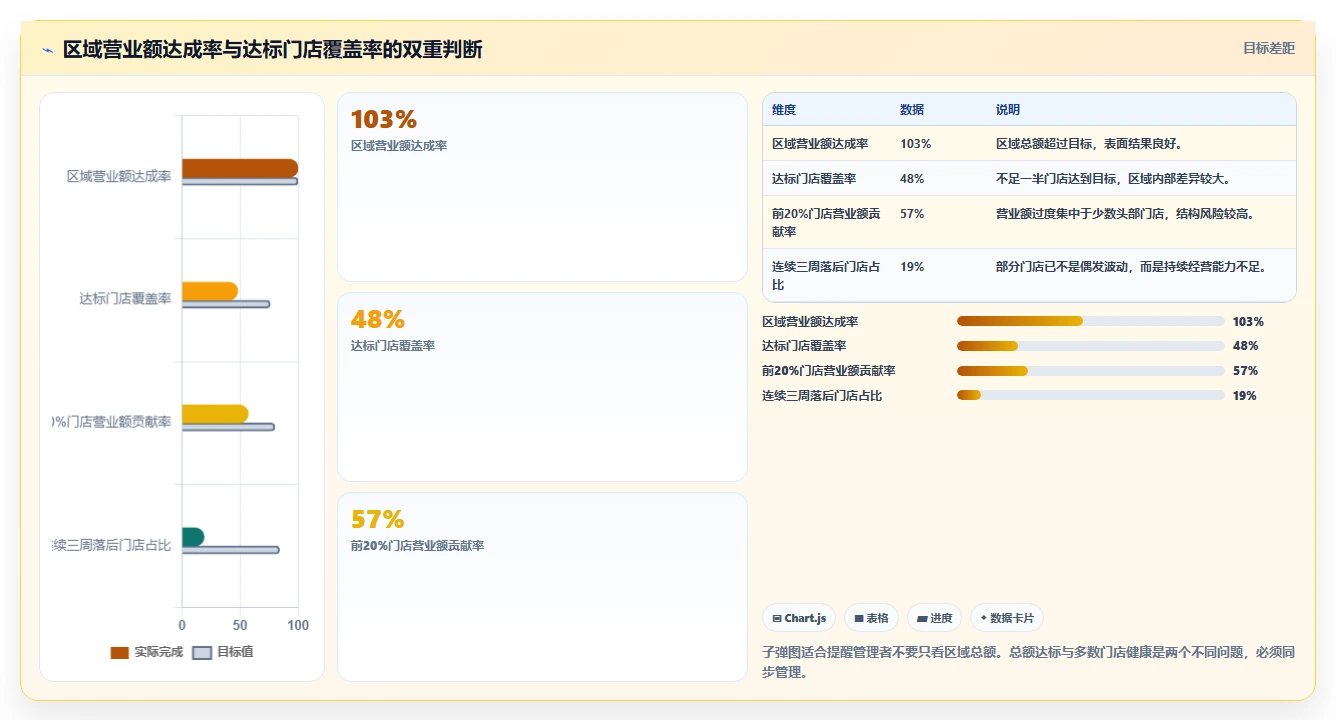
Task: Click caption 达标门店覆盖率 under the 48% card
Action: tap(393, 346)
